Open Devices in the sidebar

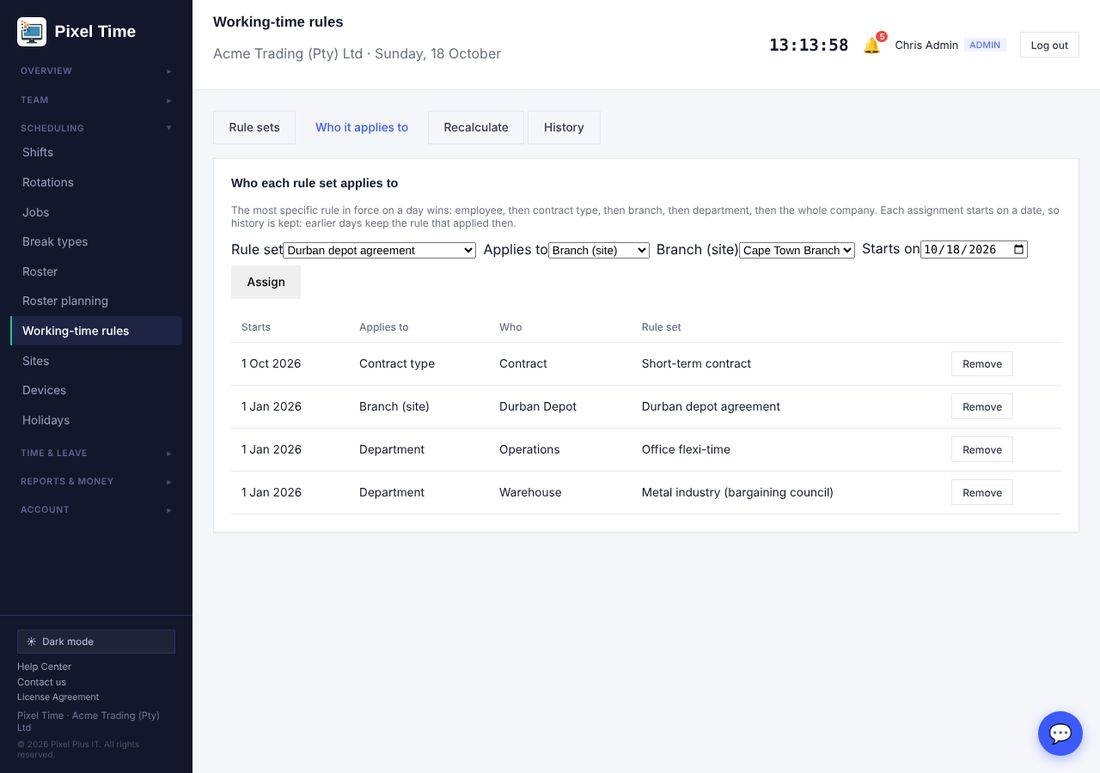tap(96, 390)
